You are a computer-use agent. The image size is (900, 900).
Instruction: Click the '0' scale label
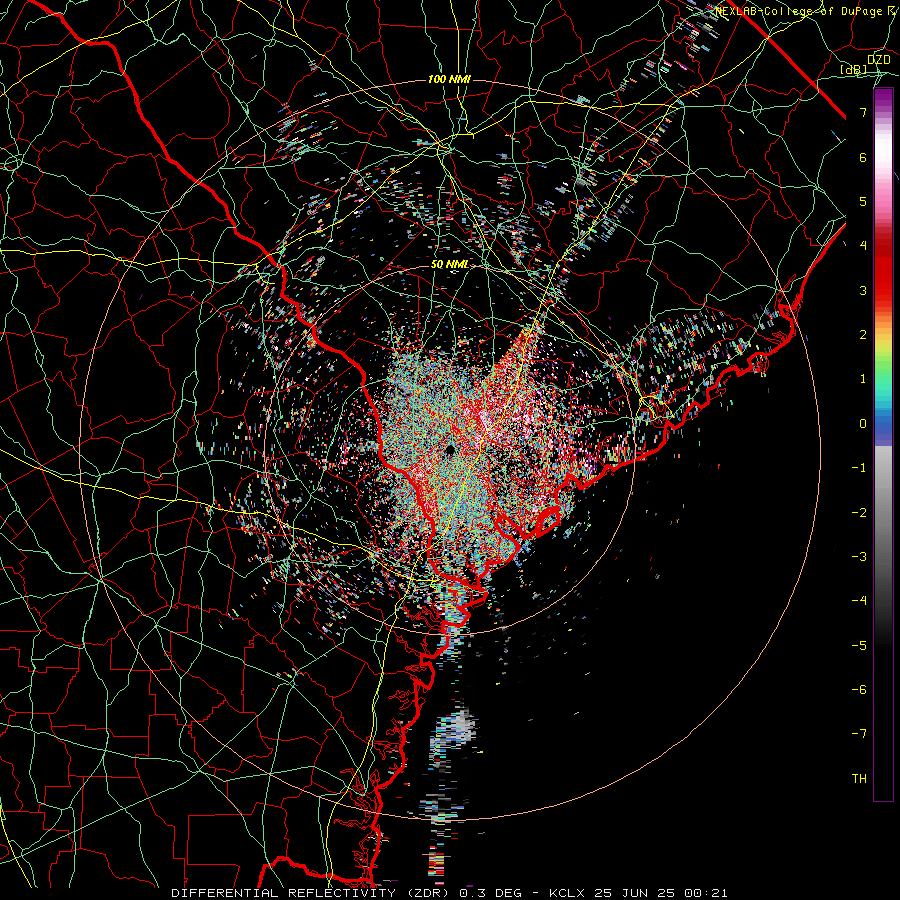click(863, 424)
